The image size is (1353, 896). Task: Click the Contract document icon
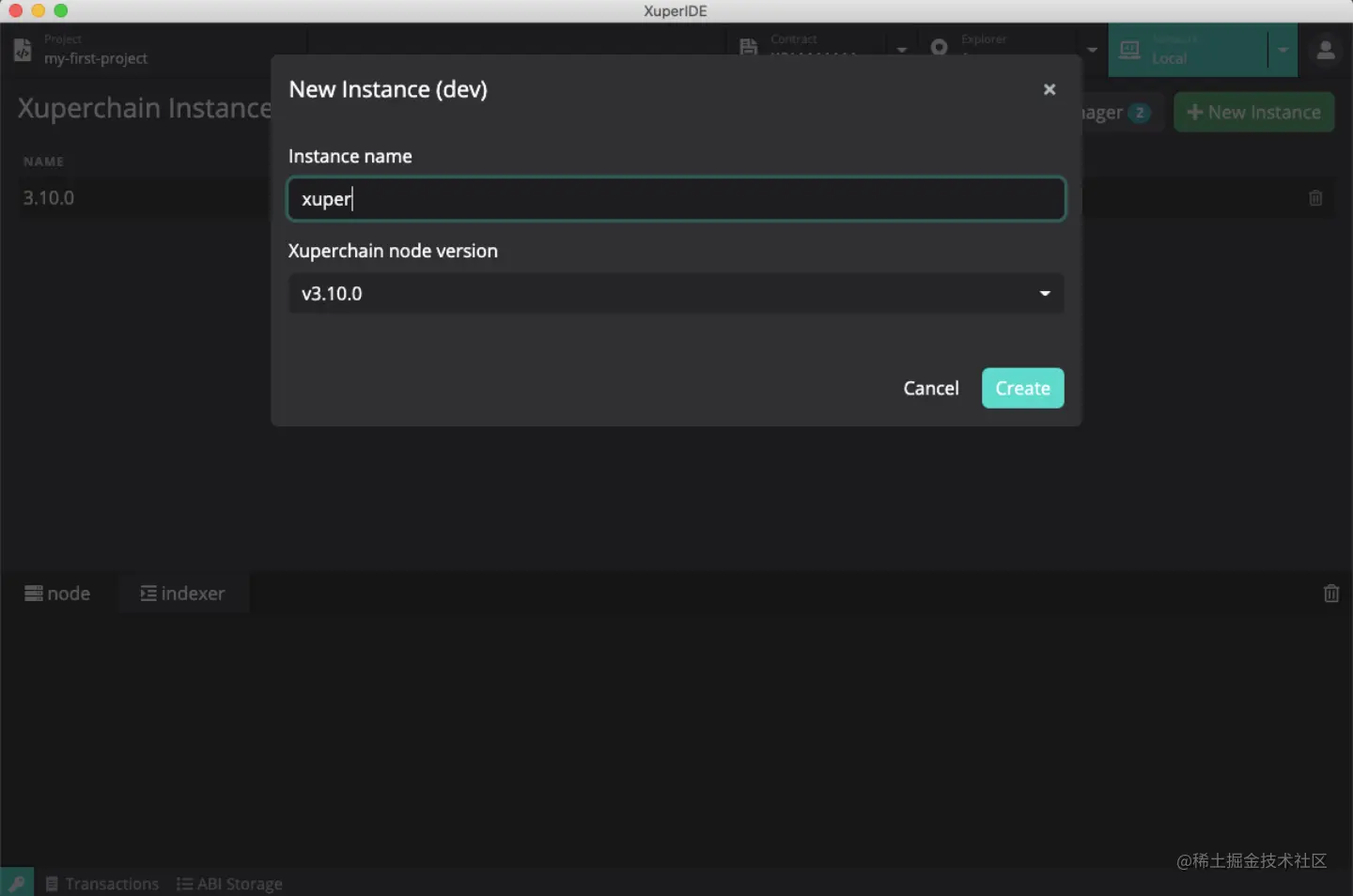[749, 47]
